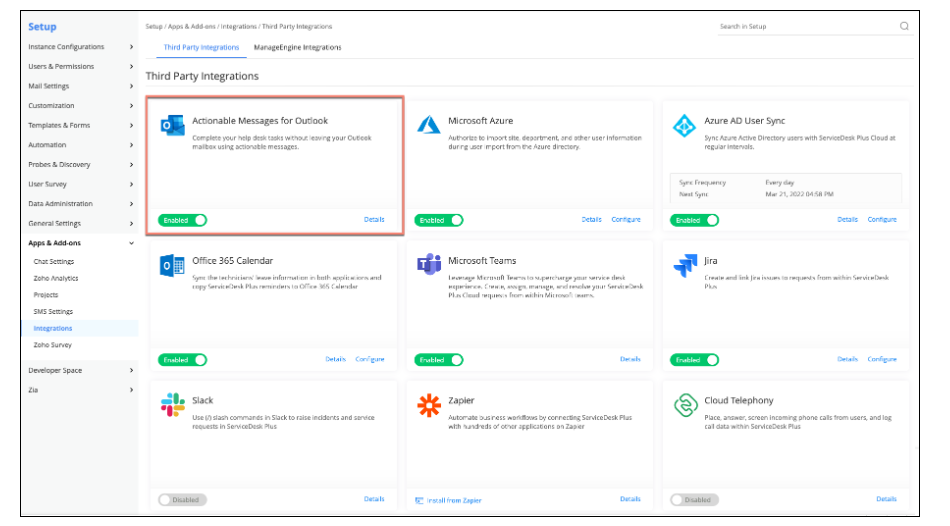Open the Configure link for Microsoft Azure

[x=626, y=220]
